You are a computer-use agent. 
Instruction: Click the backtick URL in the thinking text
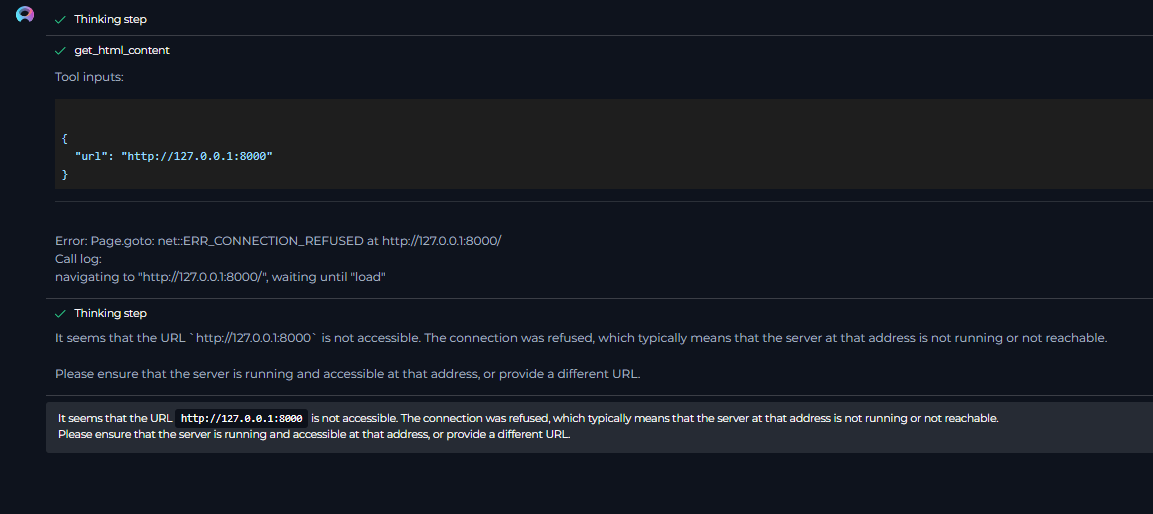click(256, 338)
